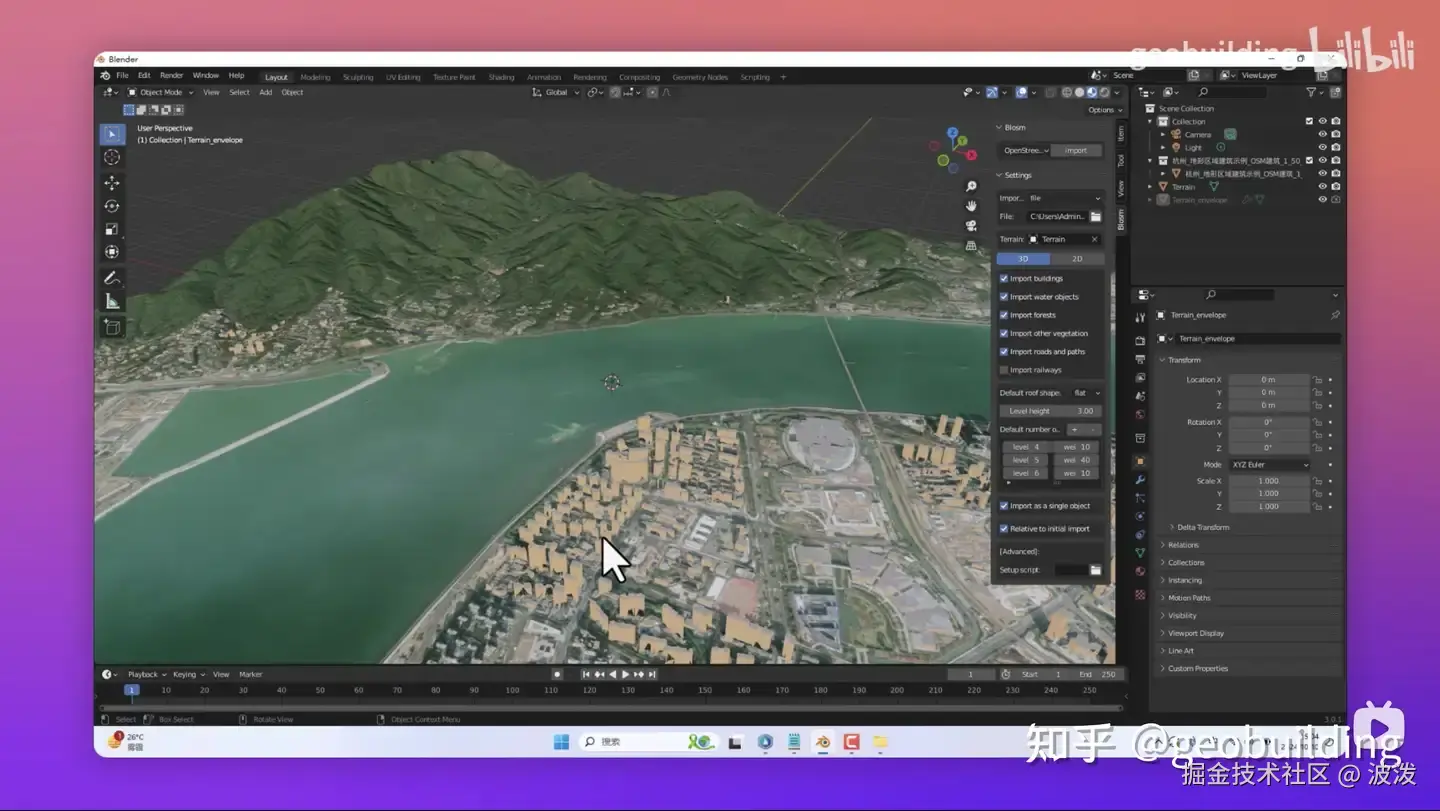
Task: Open the Default roof shape dropdown
Action: [x=1085, y=393]
